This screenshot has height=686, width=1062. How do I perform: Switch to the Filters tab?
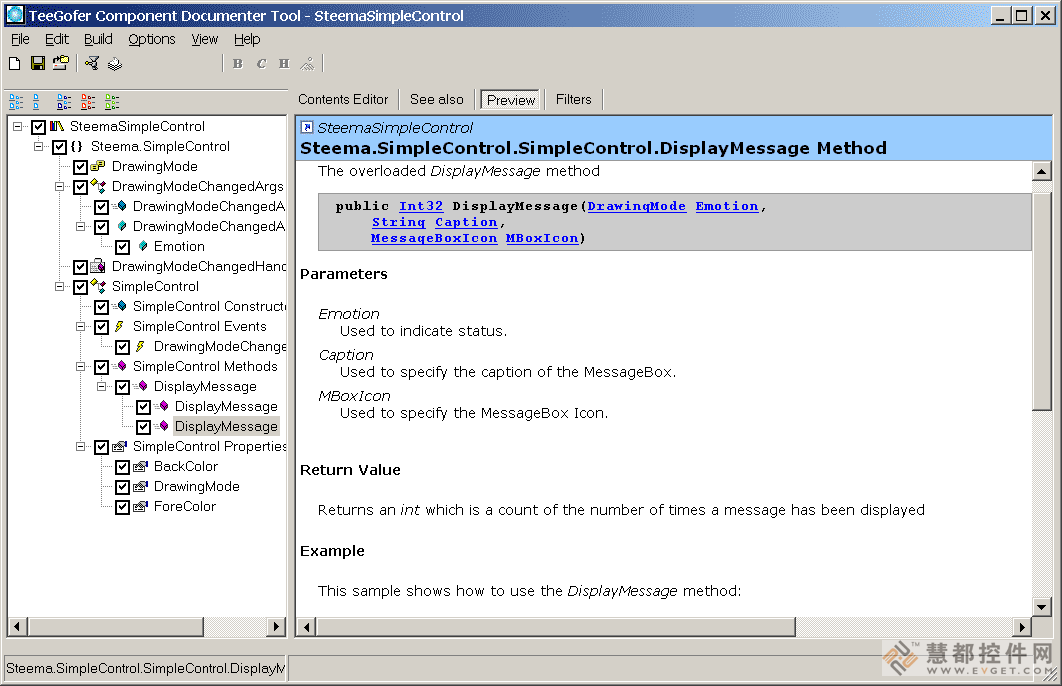[574, 100]
